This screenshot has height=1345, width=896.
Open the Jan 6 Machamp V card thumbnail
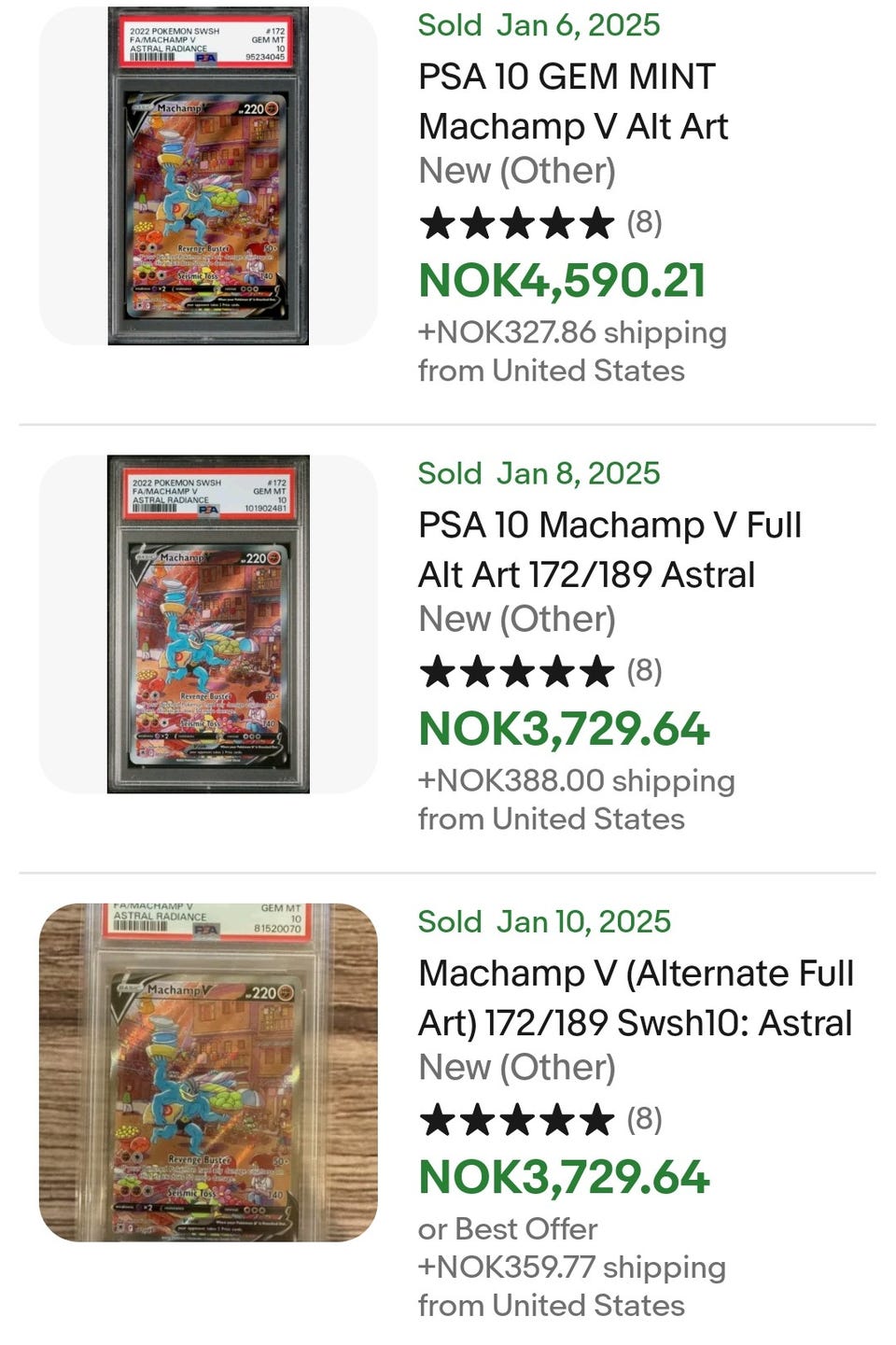point(208,175)
